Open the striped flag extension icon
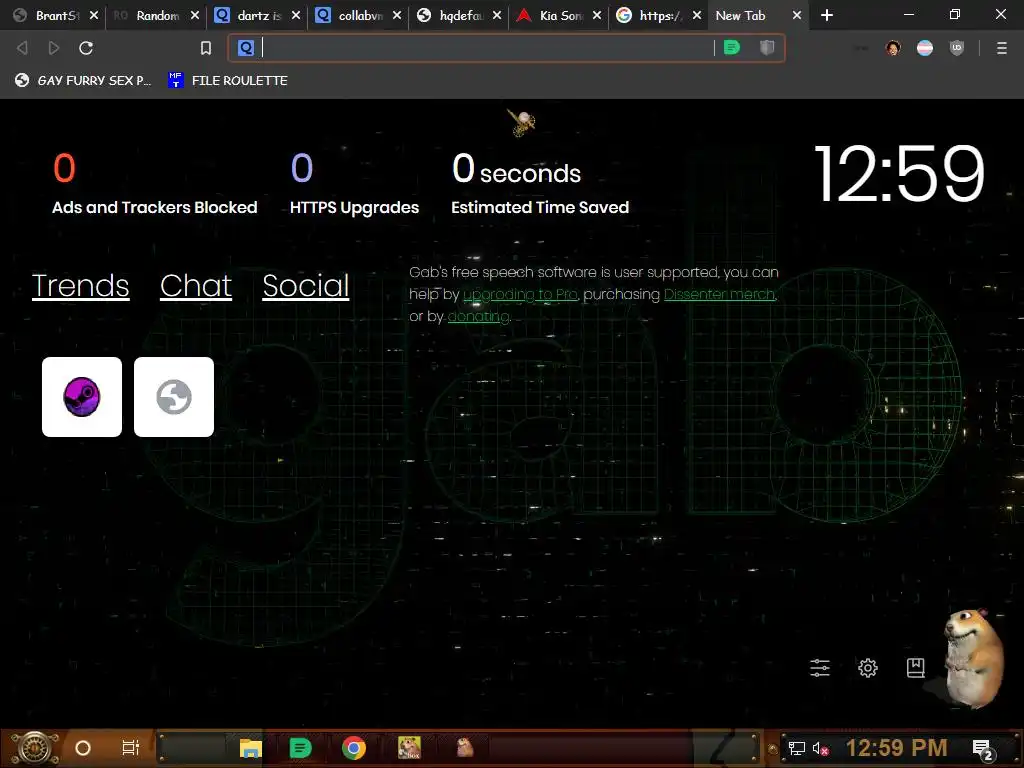The height and width of the screenshot is (768, 1024). [x=925, y=48]
